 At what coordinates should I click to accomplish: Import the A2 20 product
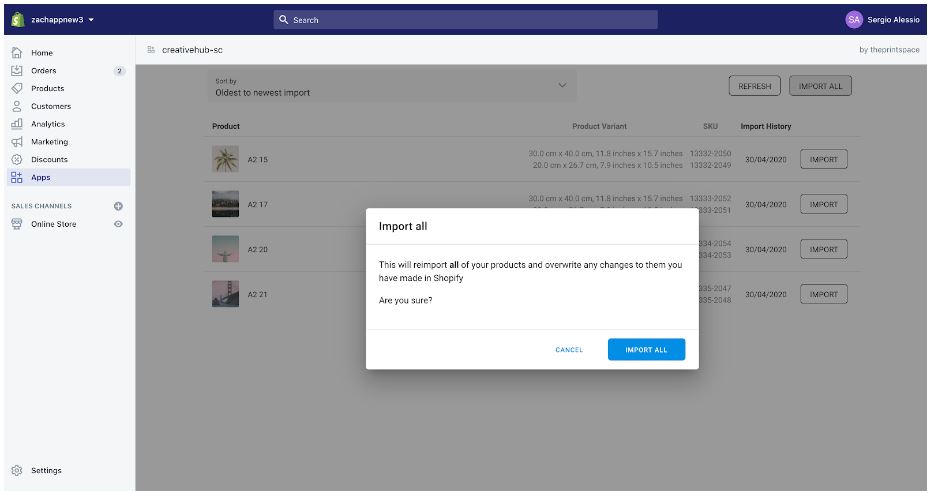click(x=823, y=250)
